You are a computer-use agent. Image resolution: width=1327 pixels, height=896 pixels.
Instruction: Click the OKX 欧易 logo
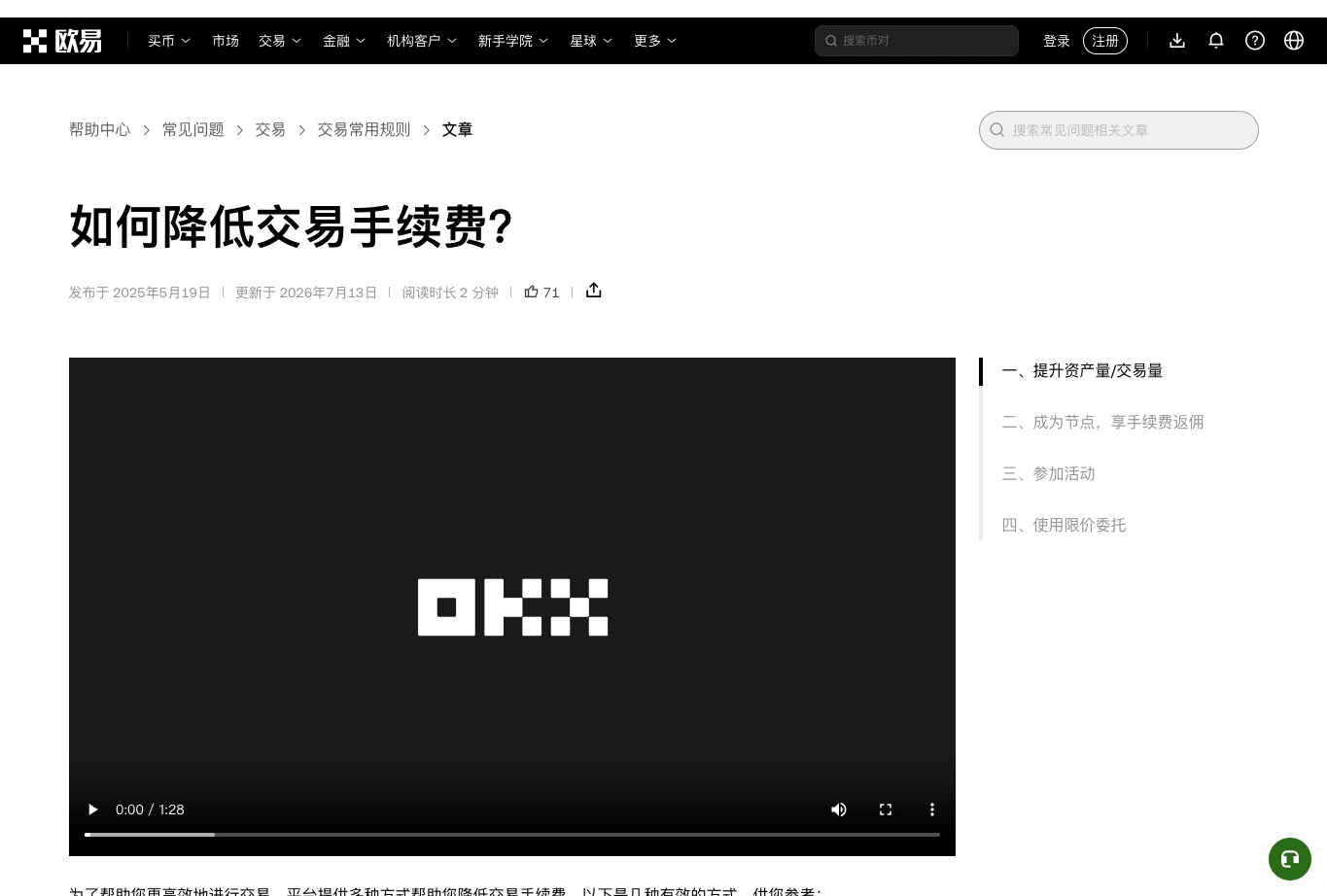pyautogui.click(x=62, y=41)
